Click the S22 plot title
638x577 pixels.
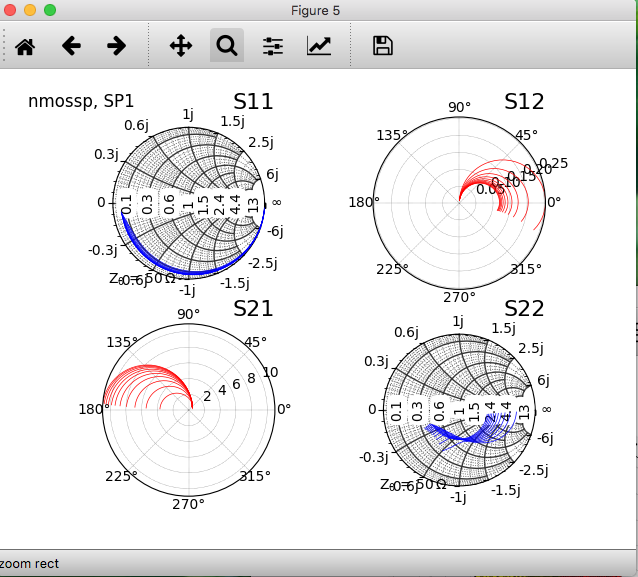point(524,308)
